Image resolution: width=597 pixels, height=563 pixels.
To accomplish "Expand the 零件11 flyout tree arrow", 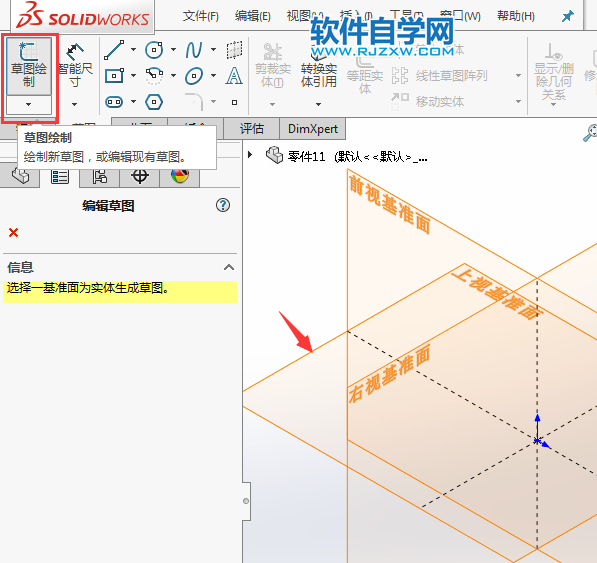I will (x=250, y=155).
